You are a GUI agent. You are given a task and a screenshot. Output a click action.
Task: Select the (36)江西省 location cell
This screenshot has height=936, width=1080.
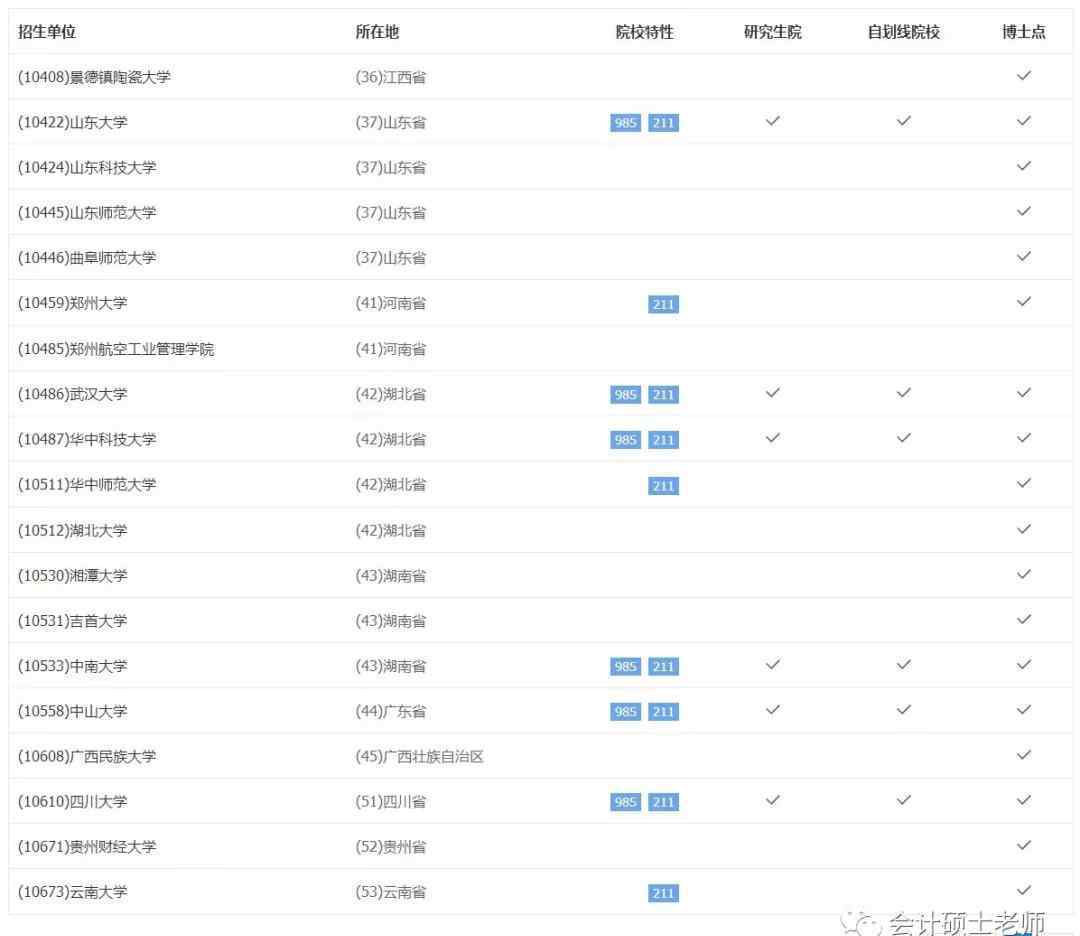pos(391,77)
